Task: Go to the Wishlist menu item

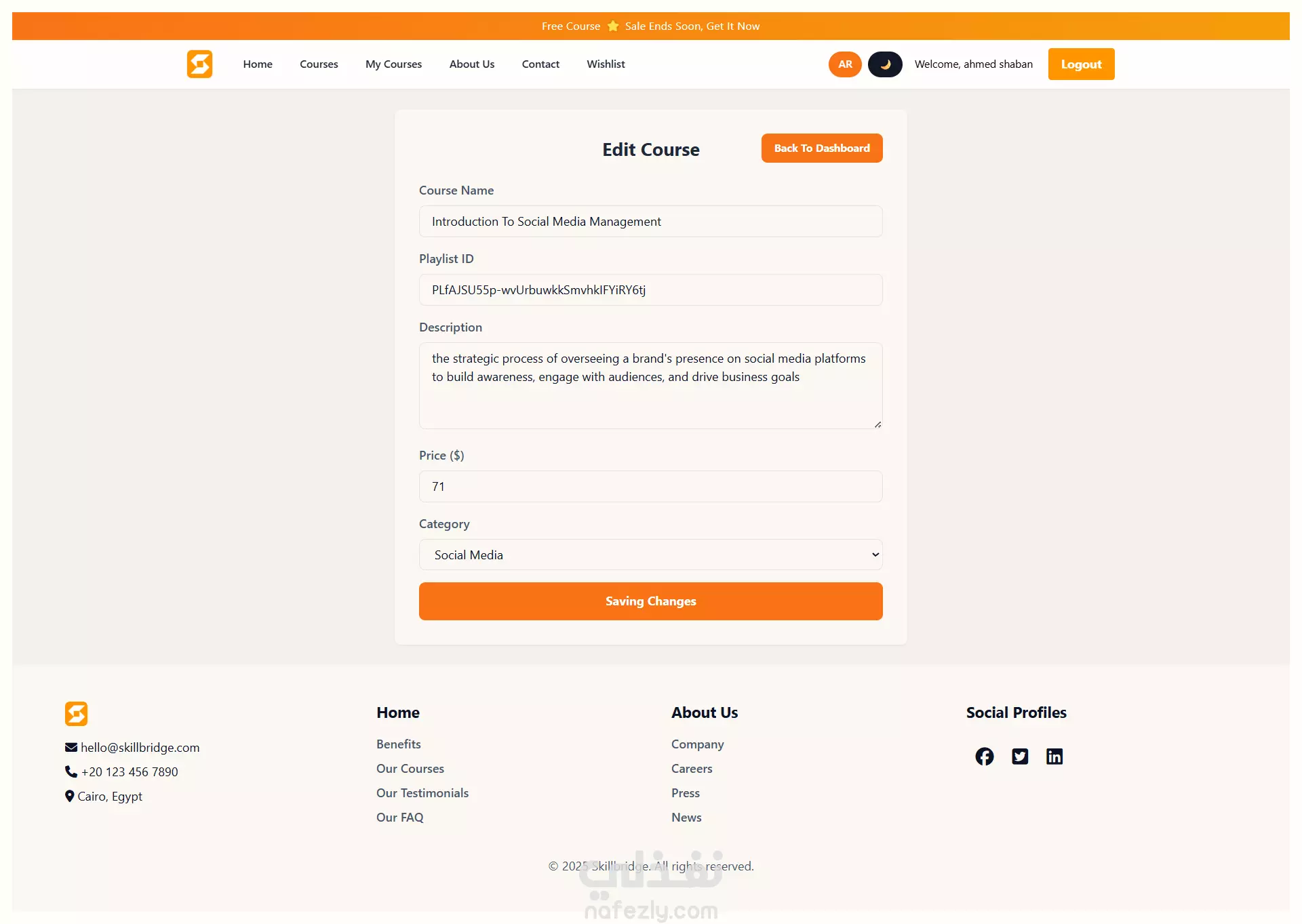Action: (606, 64)
